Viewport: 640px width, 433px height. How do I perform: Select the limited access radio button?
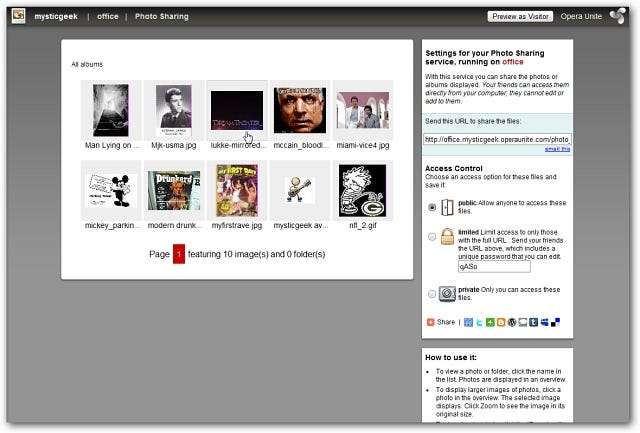click(432, 237)
